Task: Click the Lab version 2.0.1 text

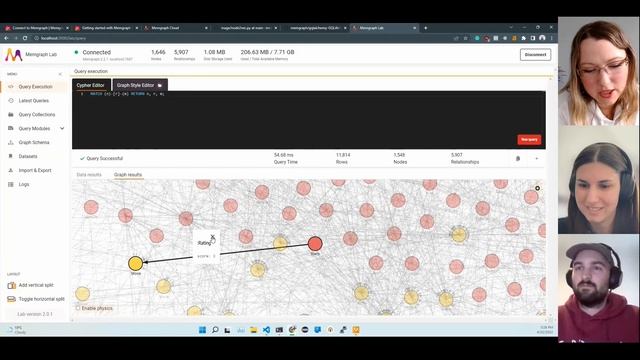Action: [35, 314]
